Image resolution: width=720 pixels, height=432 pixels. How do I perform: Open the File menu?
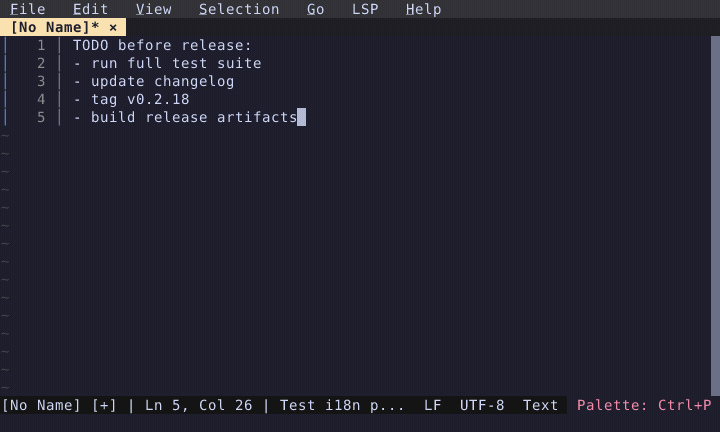[27, 9]
